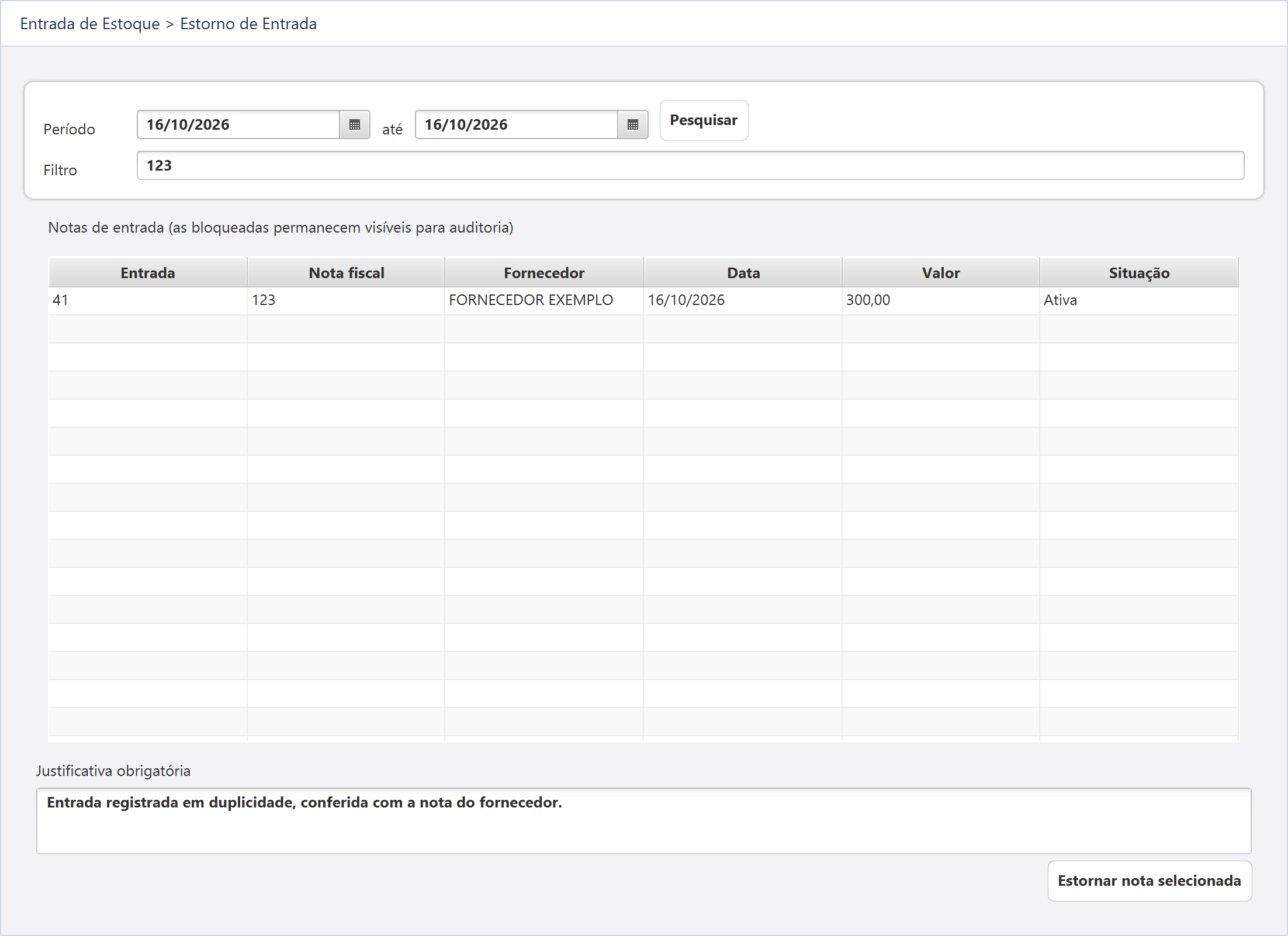Screen dimensions: 1288x936
Task: Sort by the Valor column header
Action: pyautogui.click(x=941, y=273)
